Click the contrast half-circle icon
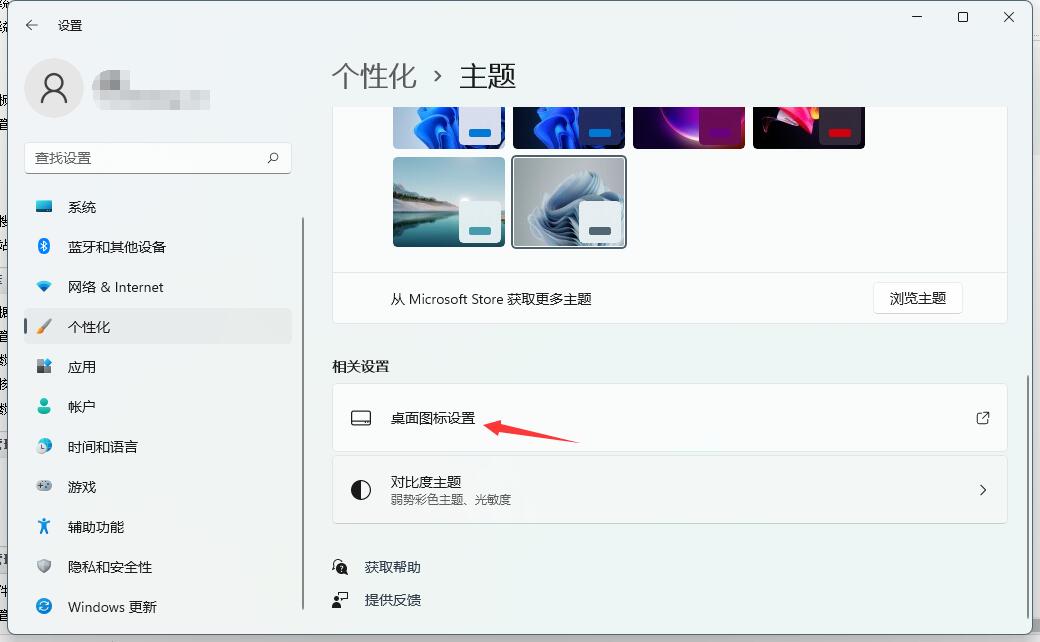 click(361, 489)
